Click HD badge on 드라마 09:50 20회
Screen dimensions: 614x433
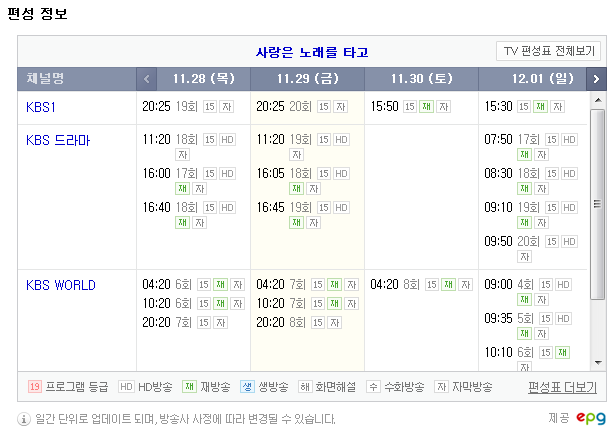pos(569,242)
